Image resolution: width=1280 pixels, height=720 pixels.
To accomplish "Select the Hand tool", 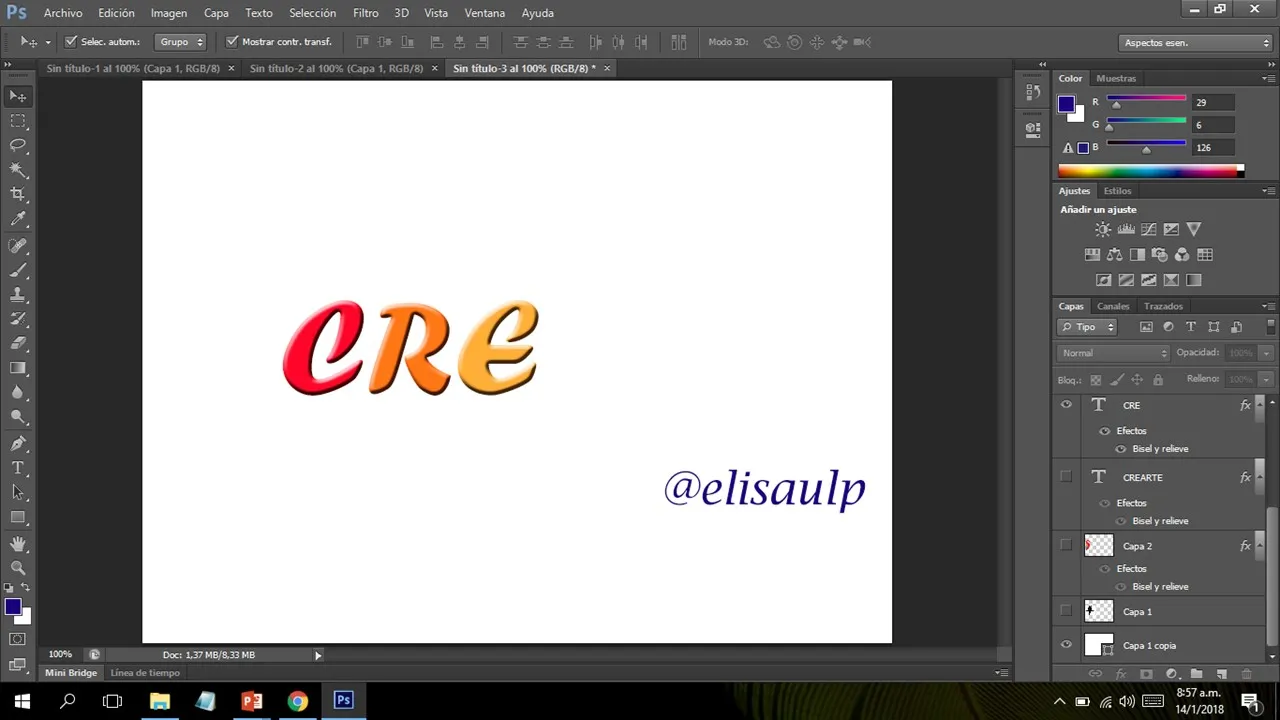I will [18, 543].
